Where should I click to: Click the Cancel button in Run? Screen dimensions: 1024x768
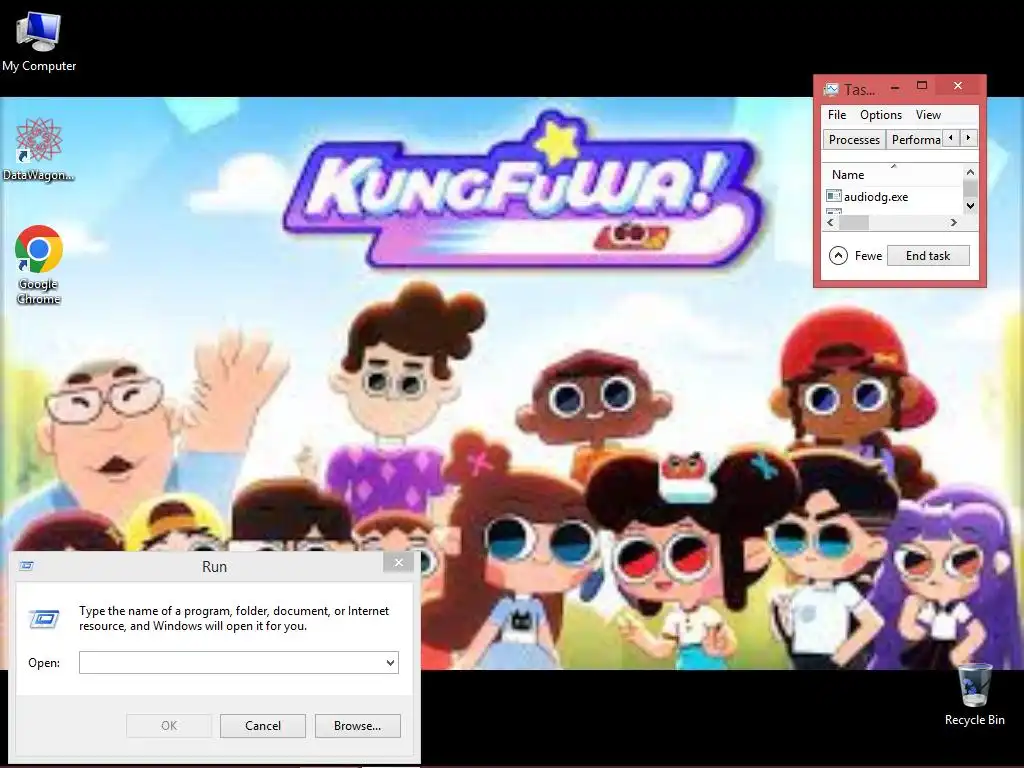coord(263,726)
